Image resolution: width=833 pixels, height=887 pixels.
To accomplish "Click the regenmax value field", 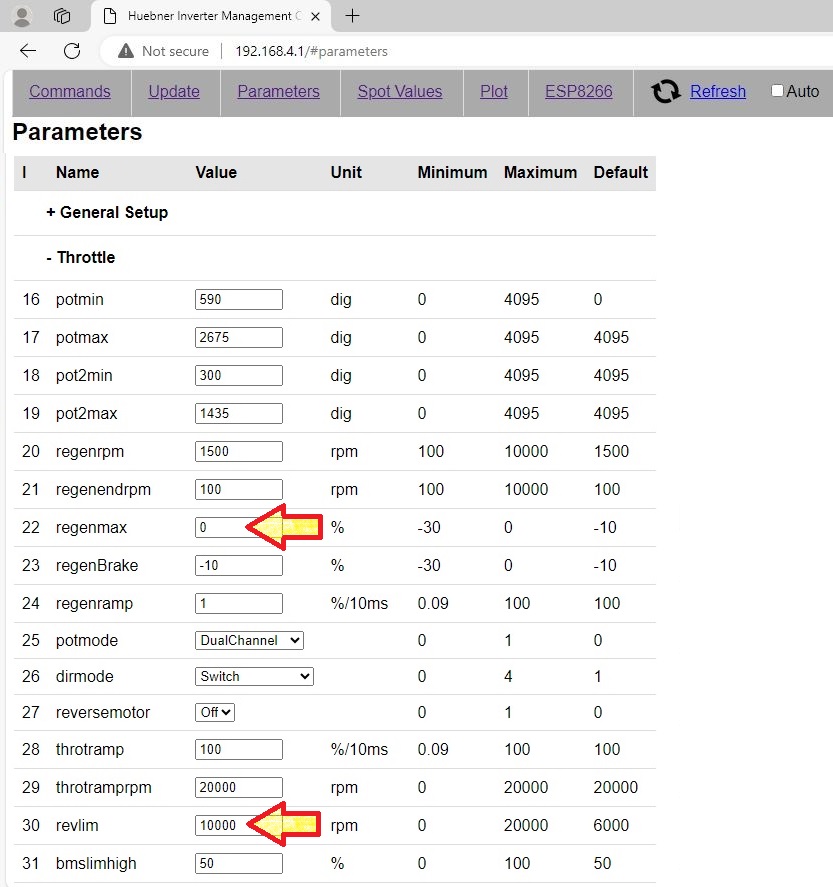I will point(220,527).
